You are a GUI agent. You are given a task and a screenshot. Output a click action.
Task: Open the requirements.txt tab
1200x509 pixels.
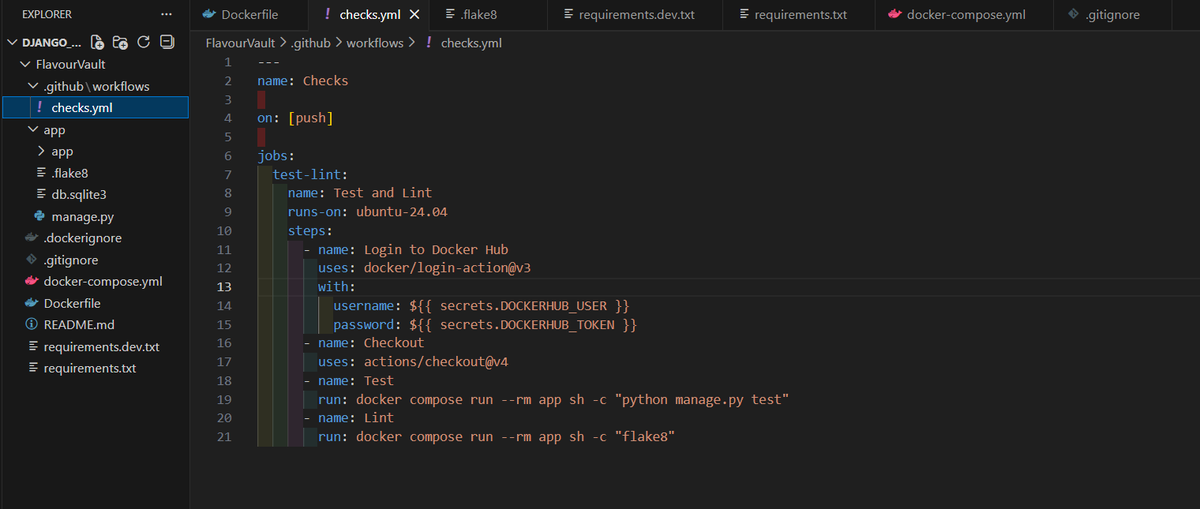click(800, 15)
